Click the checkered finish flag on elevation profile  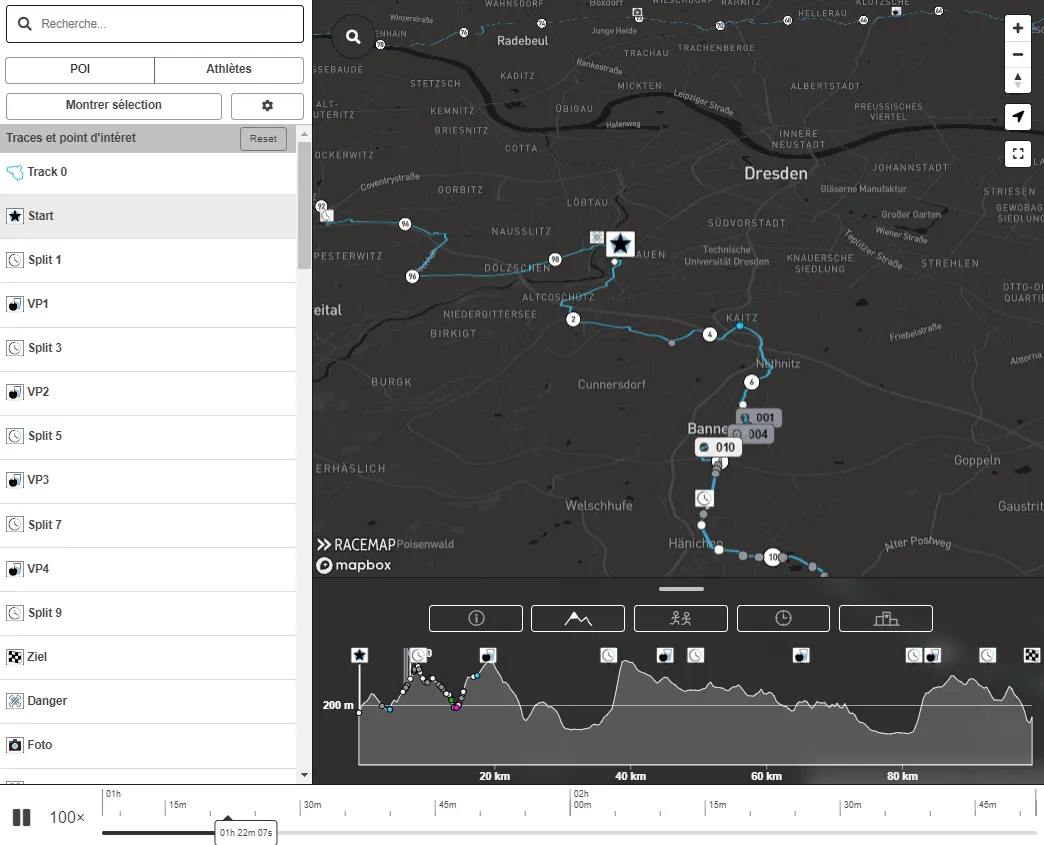(x=1031, y=655)
